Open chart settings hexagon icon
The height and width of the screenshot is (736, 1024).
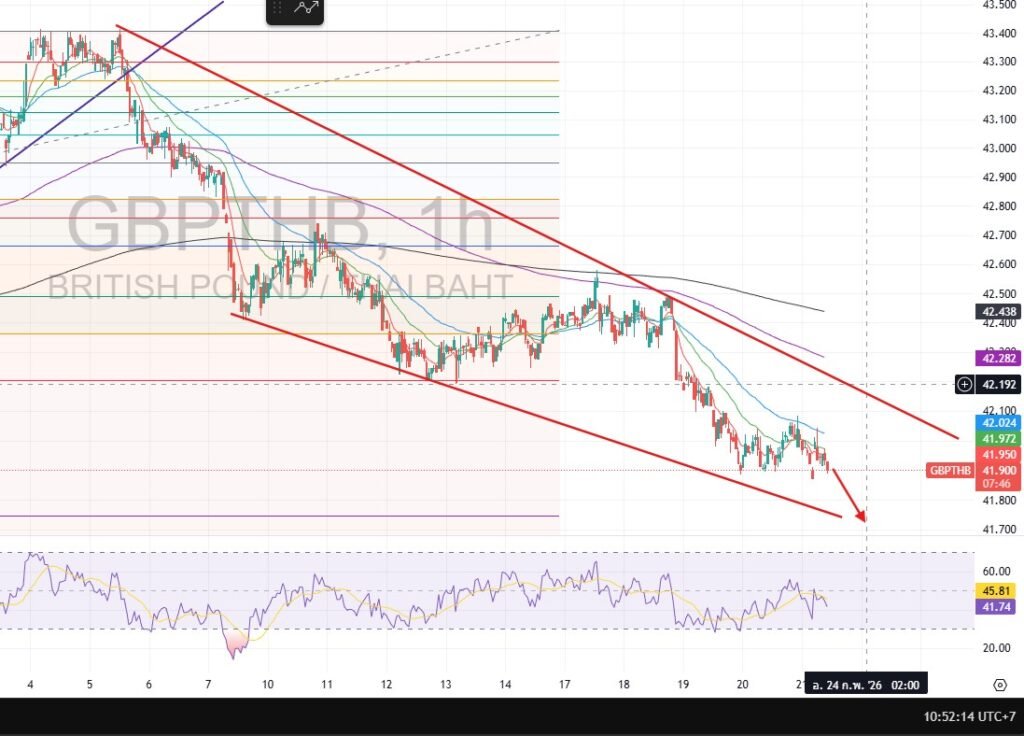999,685
